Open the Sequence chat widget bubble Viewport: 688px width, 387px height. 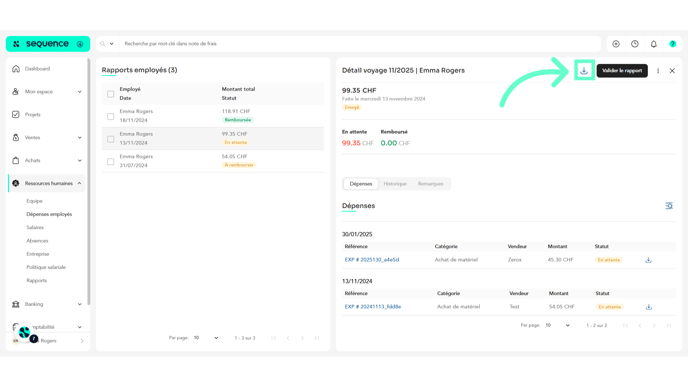pyautogui.click(x=24, y=333)
